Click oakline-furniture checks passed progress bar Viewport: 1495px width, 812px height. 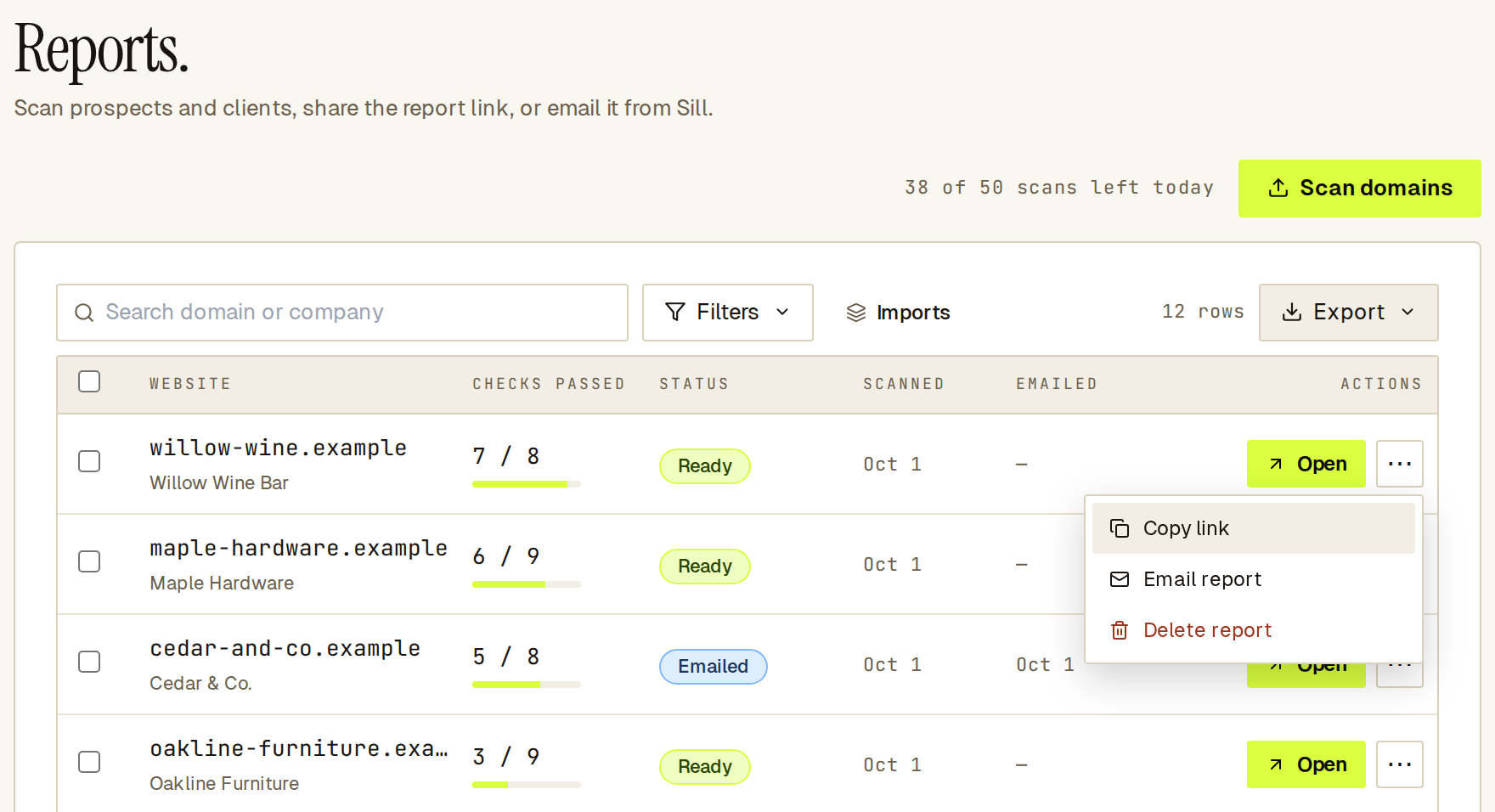[x=527, y=785]
